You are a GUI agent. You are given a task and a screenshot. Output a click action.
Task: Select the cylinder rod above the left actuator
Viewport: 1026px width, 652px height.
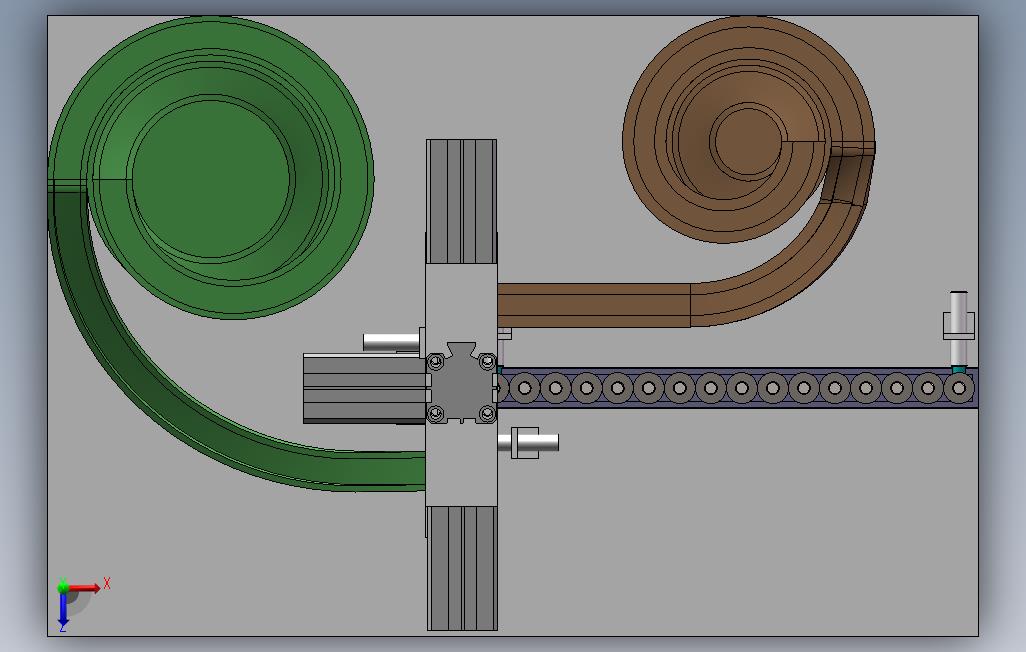point(391,342)
